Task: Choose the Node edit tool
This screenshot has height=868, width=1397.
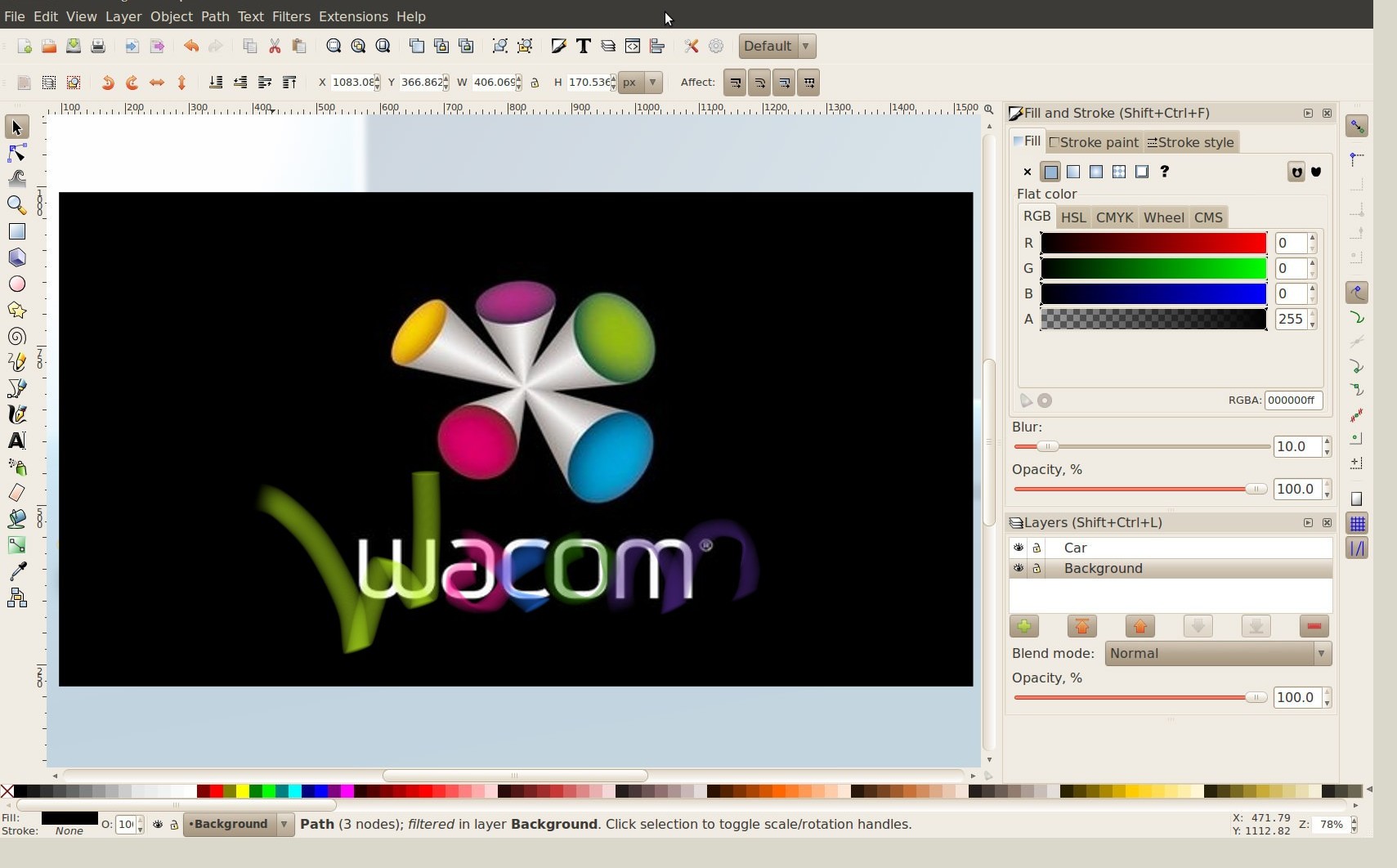Action: point(16,154)
